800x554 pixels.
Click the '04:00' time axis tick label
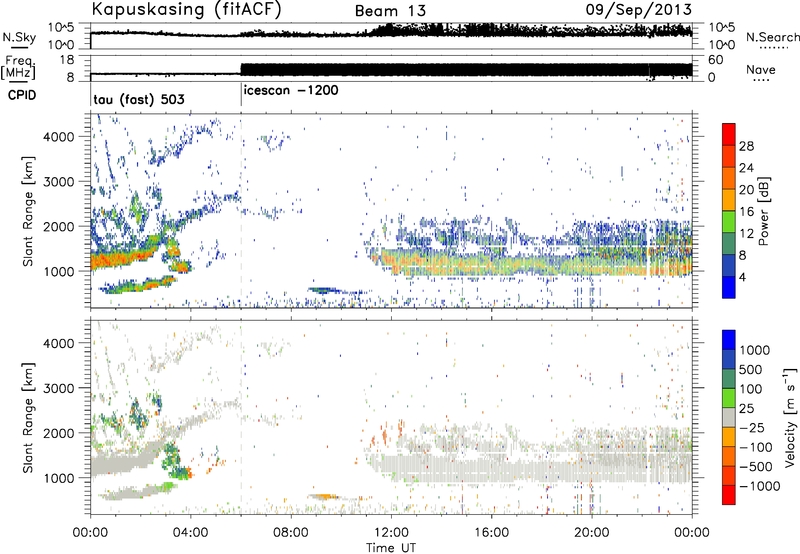[190, 533]
